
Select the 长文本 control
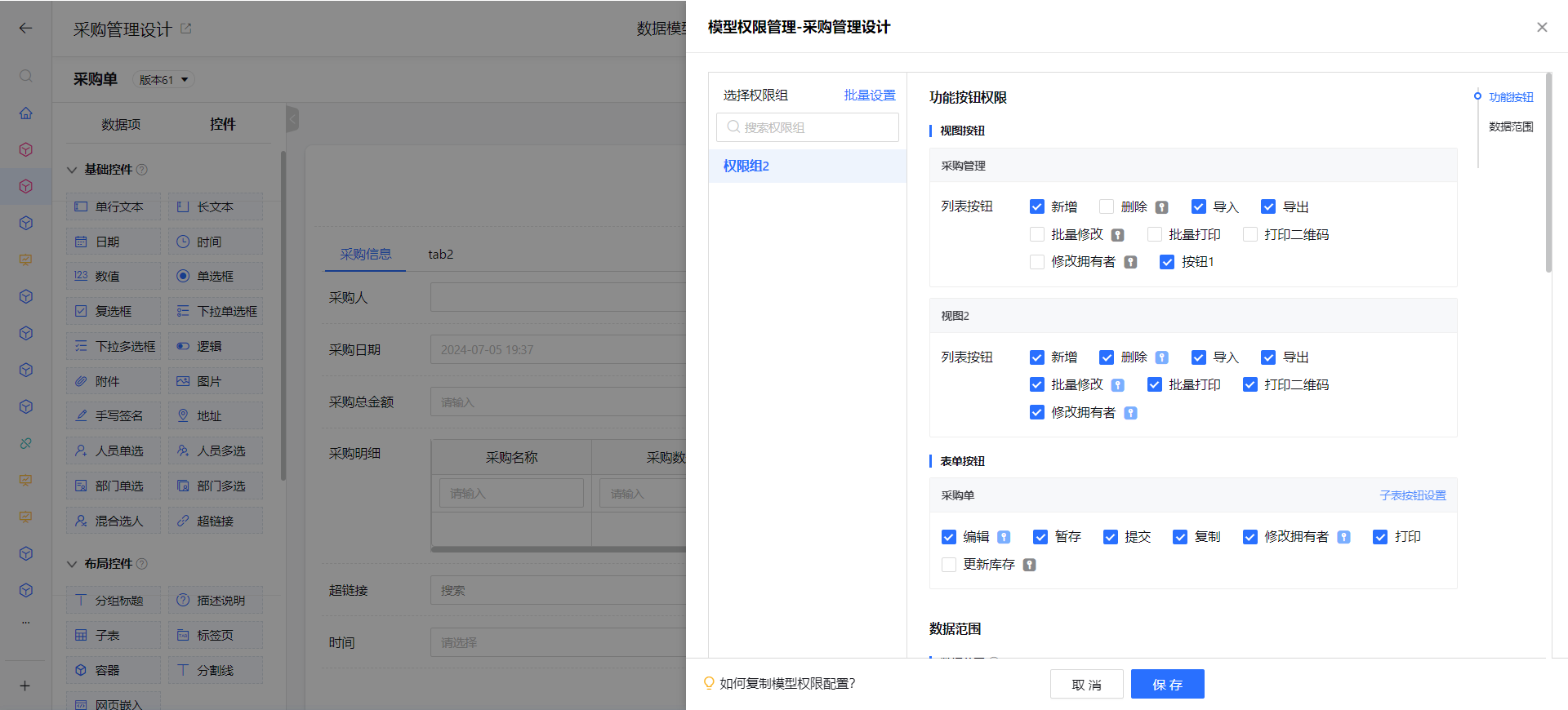click(x=216, y=206)
